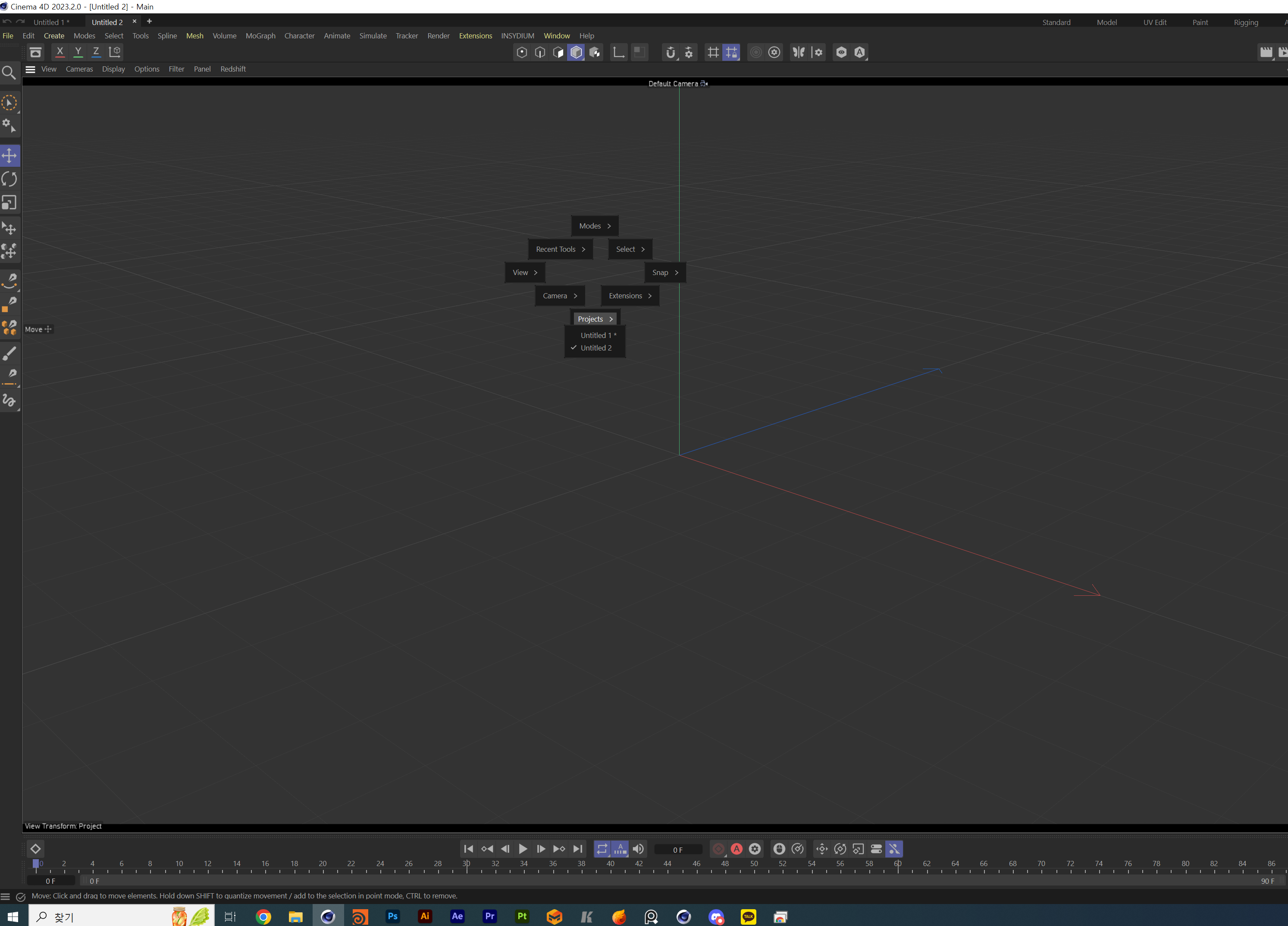Toggle Enable Snap magnet

point(671,52)
